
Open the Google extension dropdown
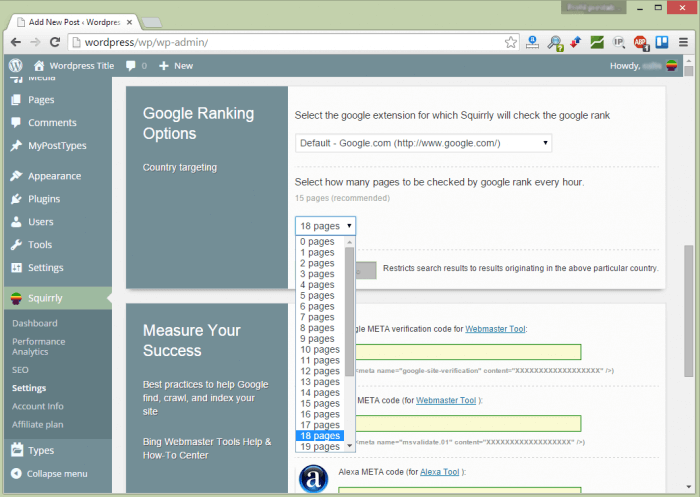pos(424,143)
